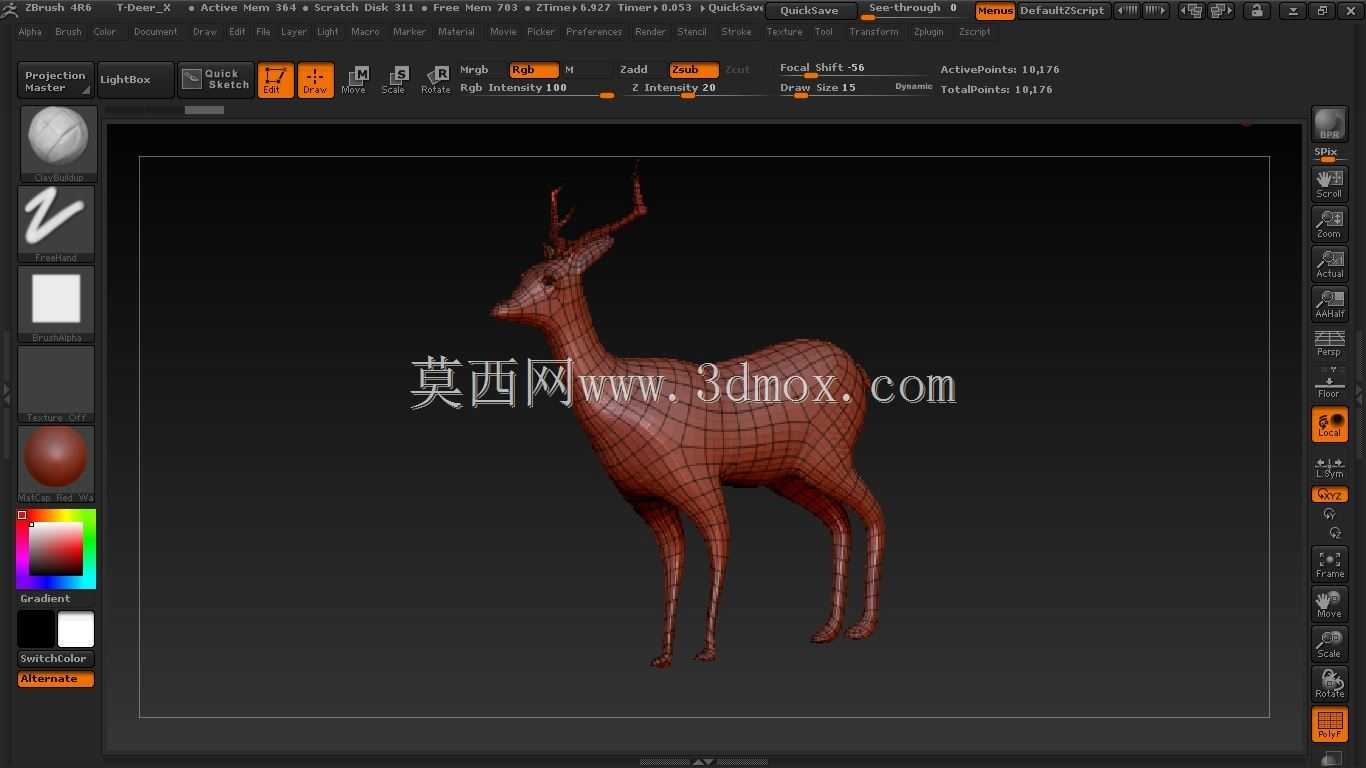Toggle the Menus button
Image resolution: width=1366 pixels, height=768 pixels.
tap(995, 10)
